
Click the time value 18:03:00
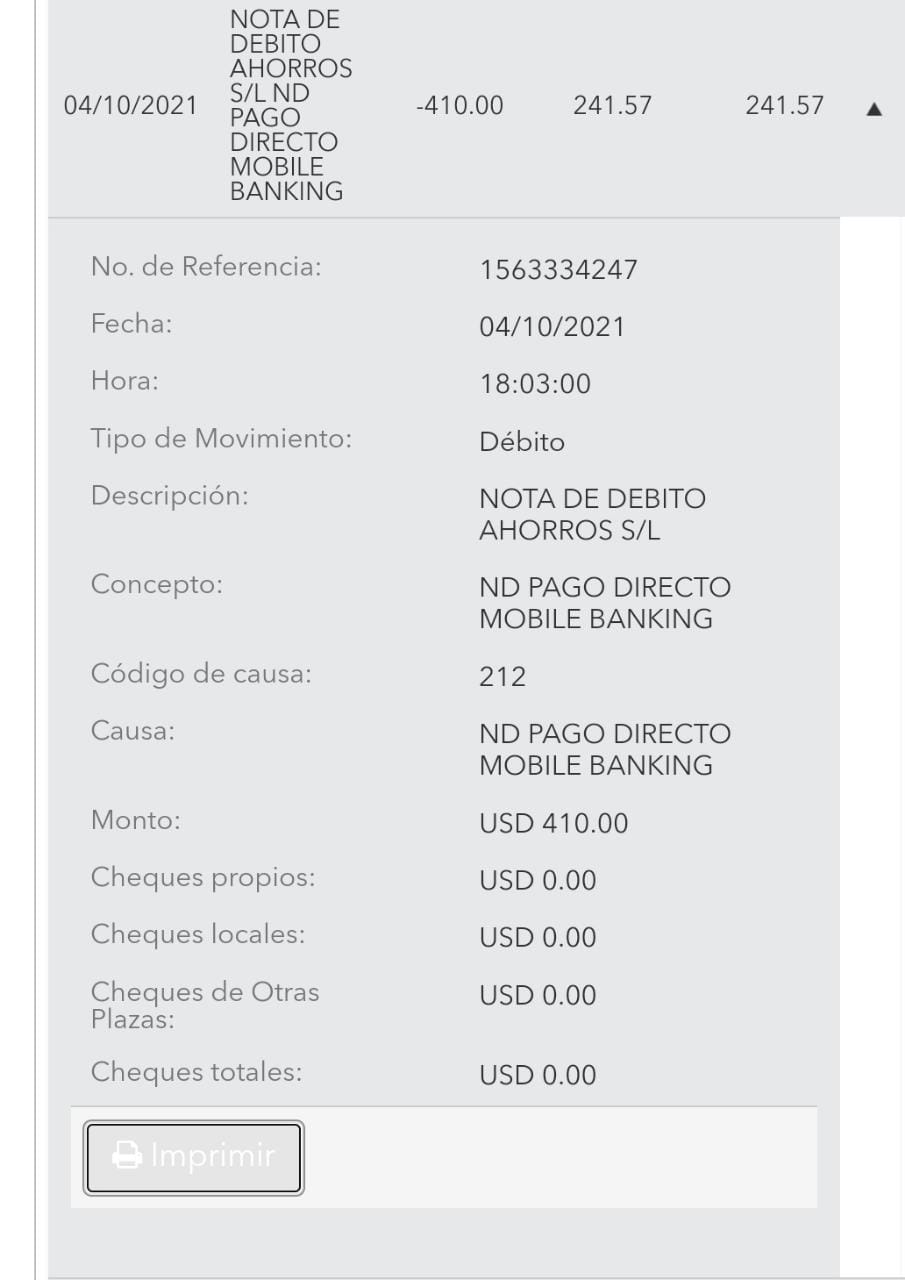point(535,384)
